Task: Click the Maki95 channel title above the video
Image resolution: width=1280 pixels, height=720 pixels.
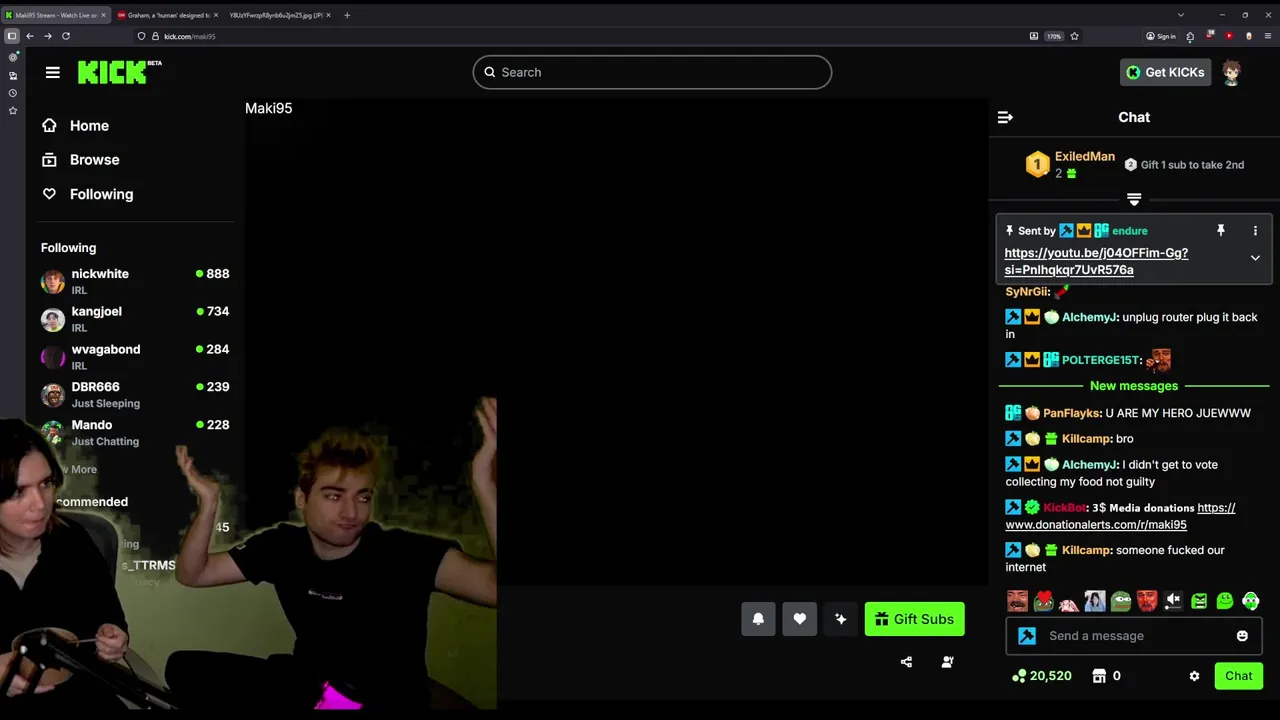Action: point(268,108)
